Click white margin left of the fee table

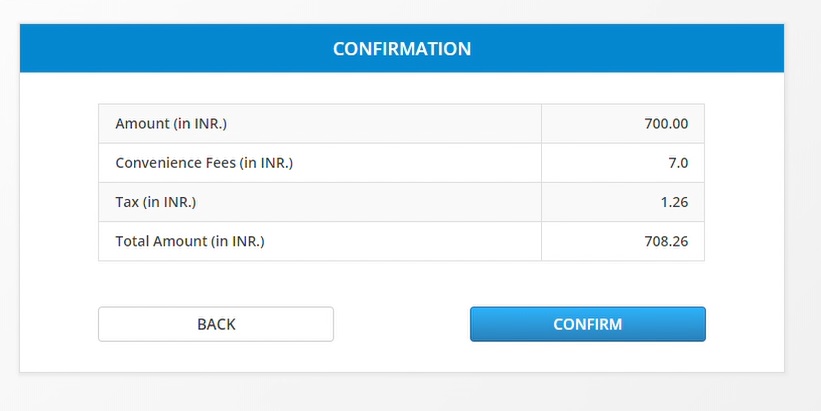[x=58, y=182]
